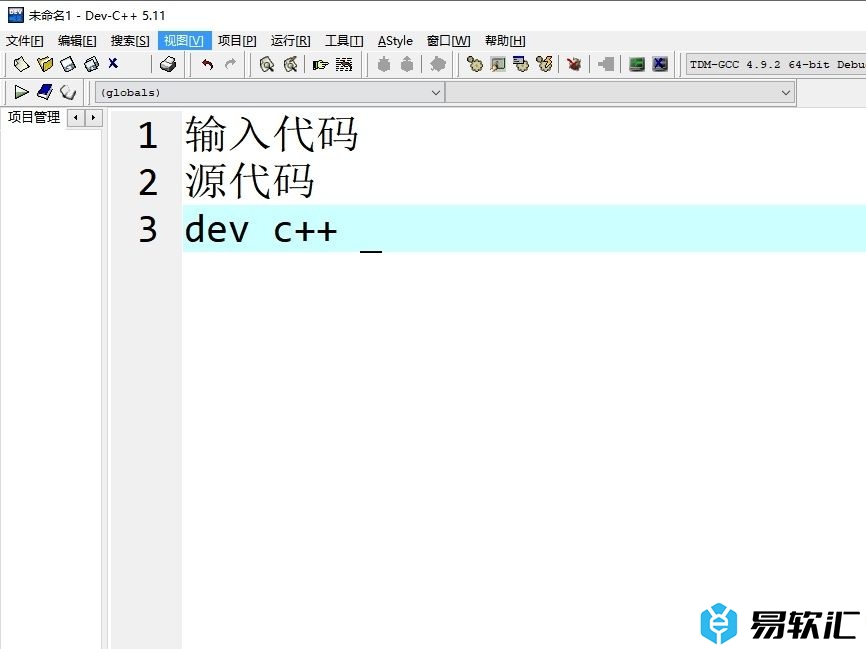Click line 1 text 输入代码
The image size is (866, 649).
point(271,134)
